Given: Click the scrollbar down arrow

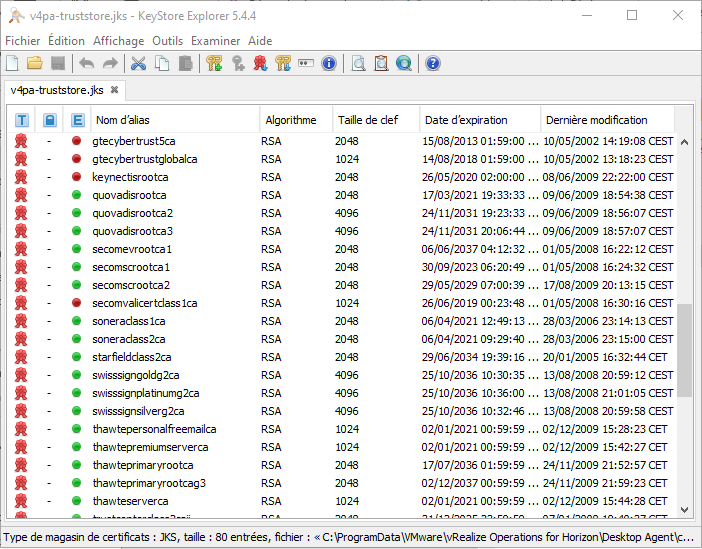Looking at the screenshot, I should click(x=684, y=510).
